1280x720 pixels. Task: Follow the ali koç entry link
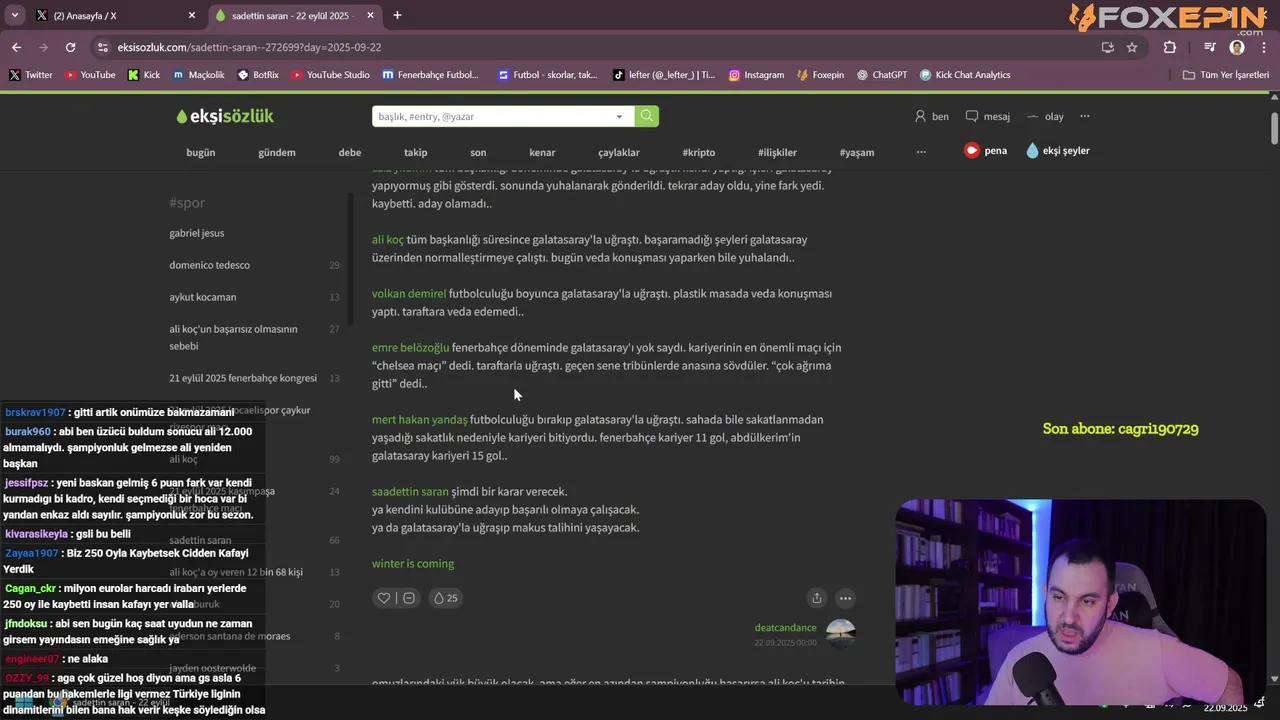[x=388, y=240]
